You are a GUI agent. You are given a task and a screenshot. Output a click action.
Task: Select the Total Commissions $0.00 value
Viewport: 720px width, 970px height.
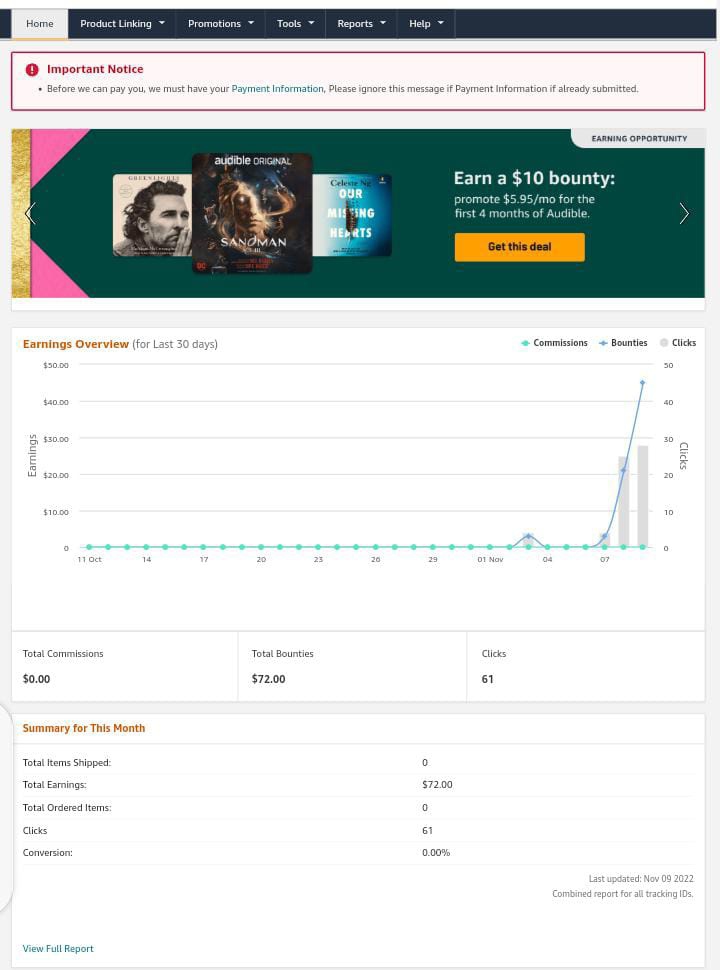pos(36,679)
